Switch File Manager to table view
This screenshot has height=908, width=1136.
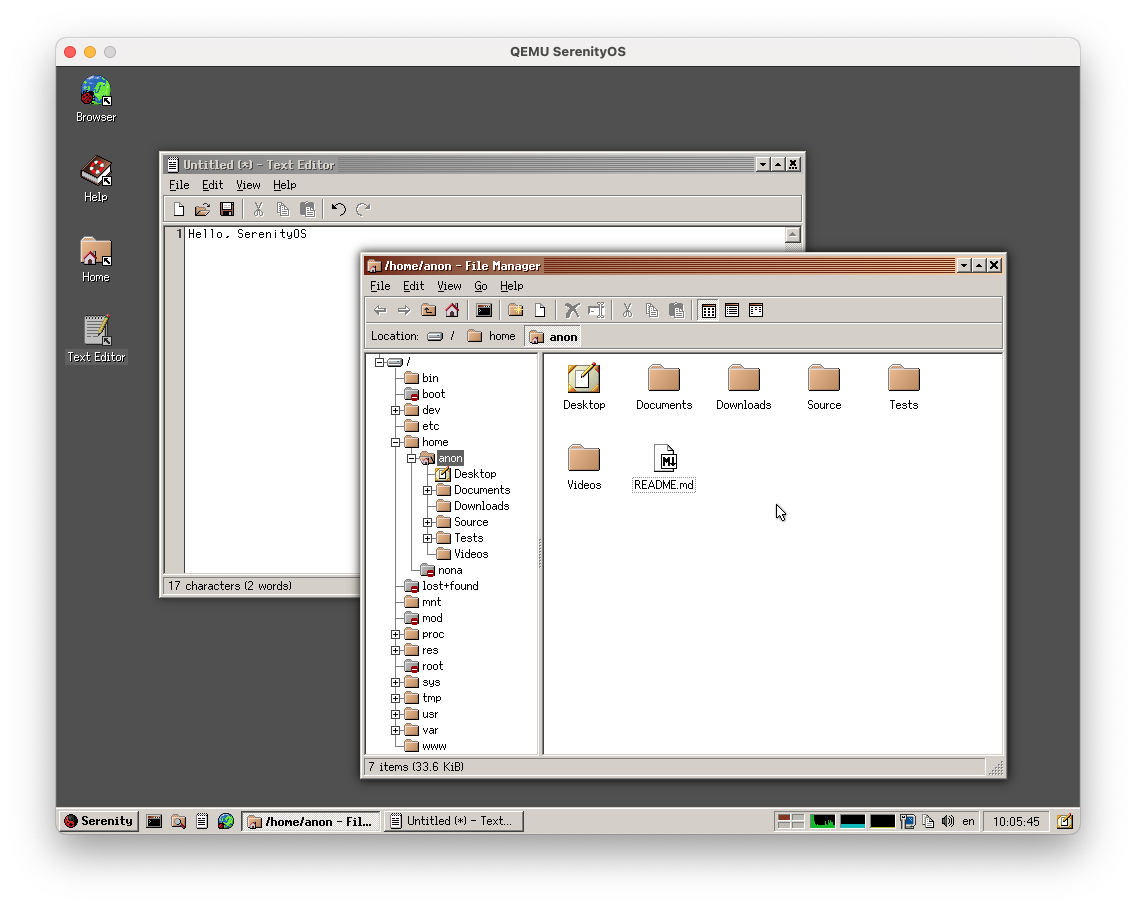[x=732, y=311]
